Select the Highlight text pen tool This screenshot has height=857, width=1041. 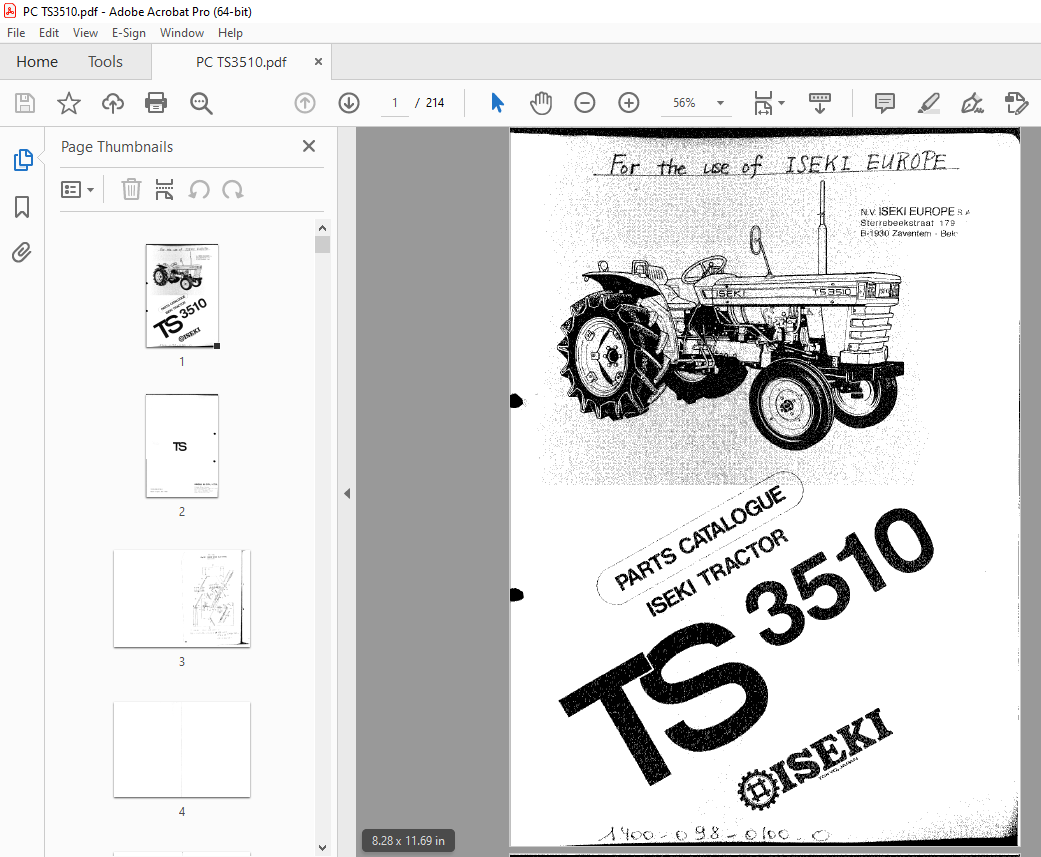929,103
